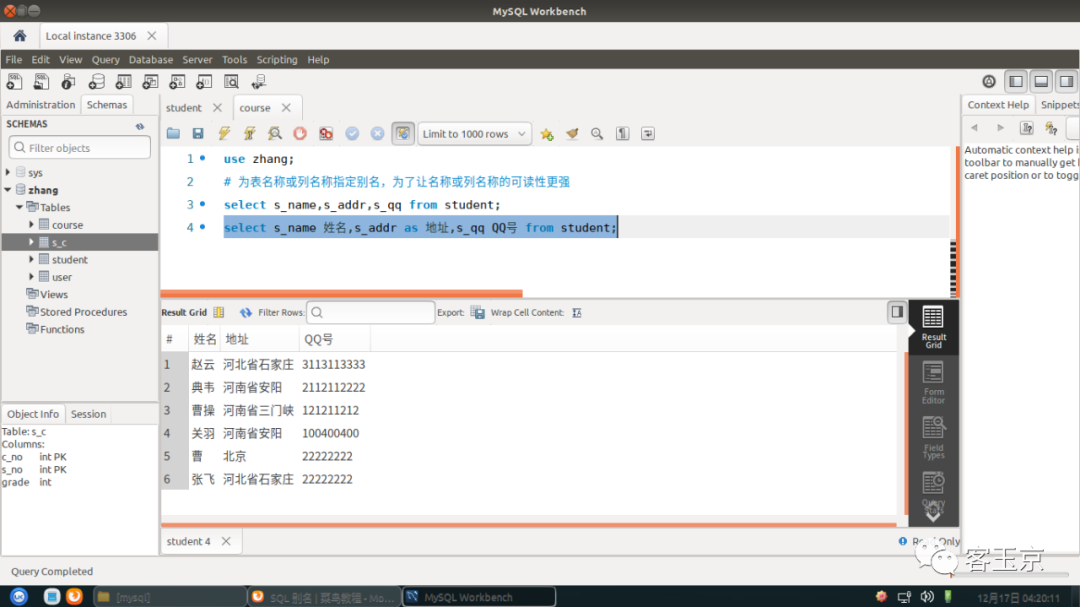
Task: Open Firefox from the taskbar
Action: coord(74,597)
